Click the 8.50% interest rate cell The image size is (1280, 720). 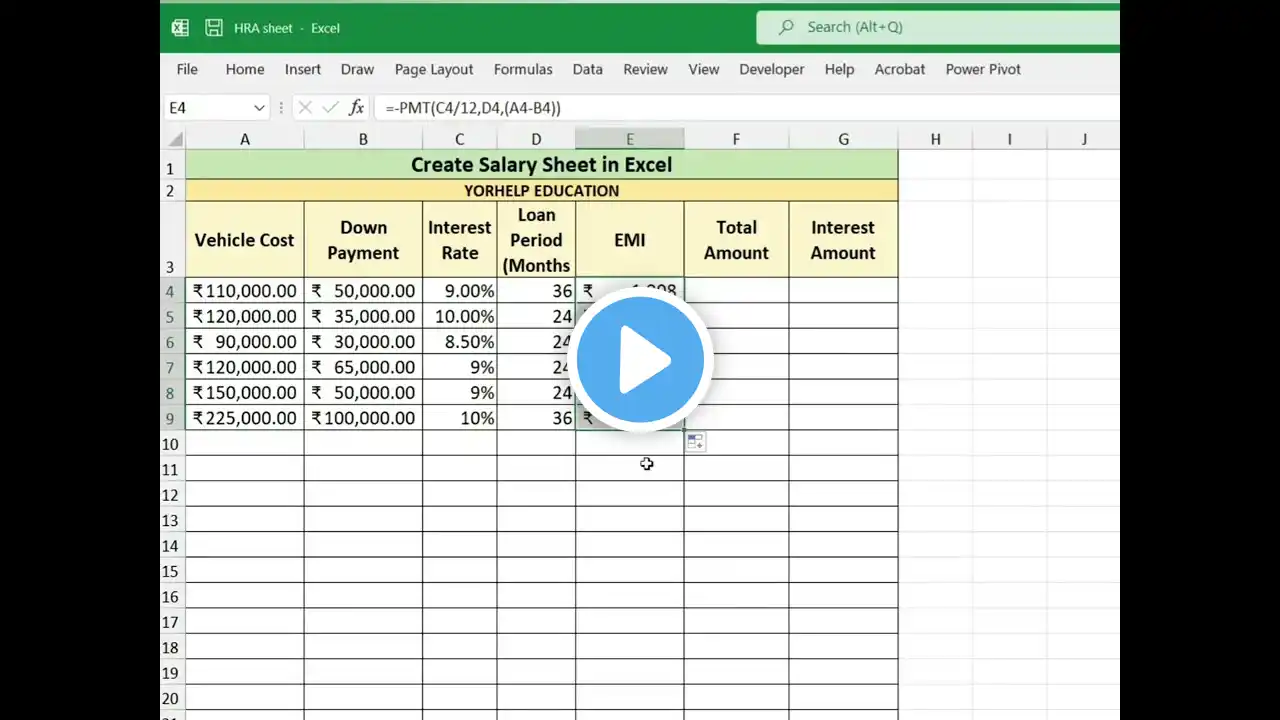tap(460, 342)
